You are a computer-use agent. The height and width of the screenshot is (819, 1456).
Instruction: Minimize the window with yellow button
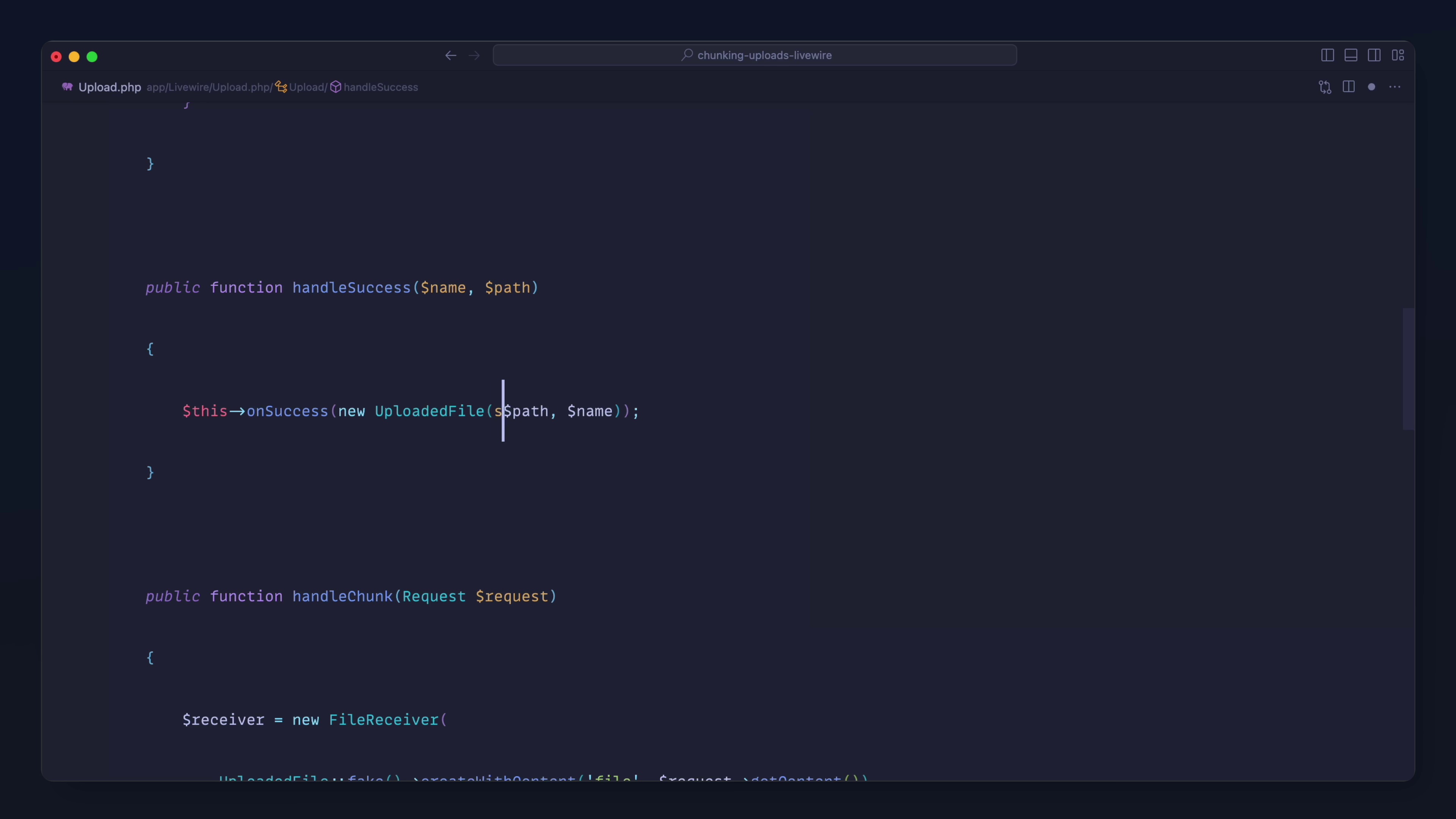[x=74, y=56]
